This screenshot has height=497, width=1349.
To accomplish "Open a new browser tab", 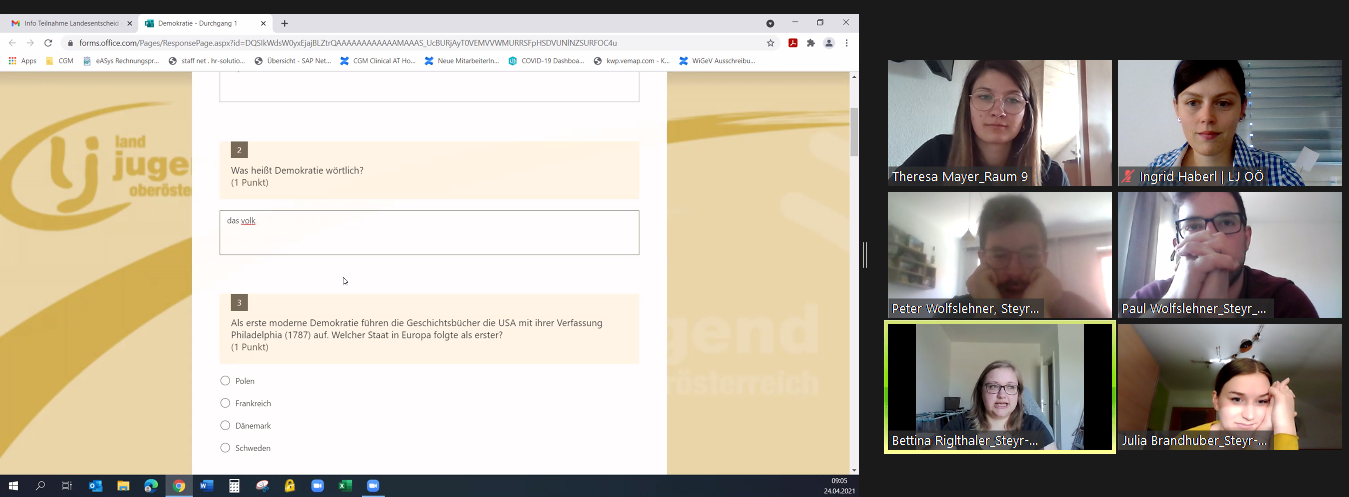I will (x=284, y=23).
